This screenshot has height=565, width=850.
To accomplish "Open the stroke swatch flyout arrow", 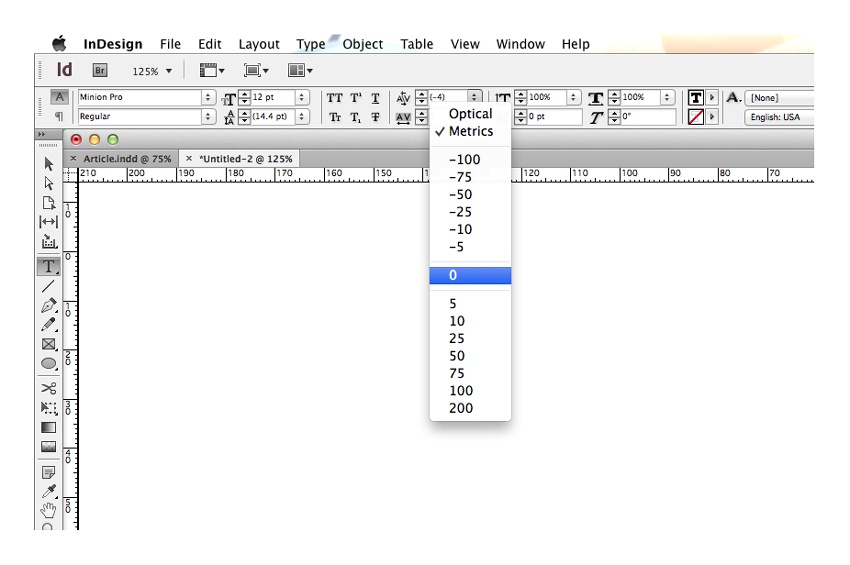I will click(x=712, y=117).
